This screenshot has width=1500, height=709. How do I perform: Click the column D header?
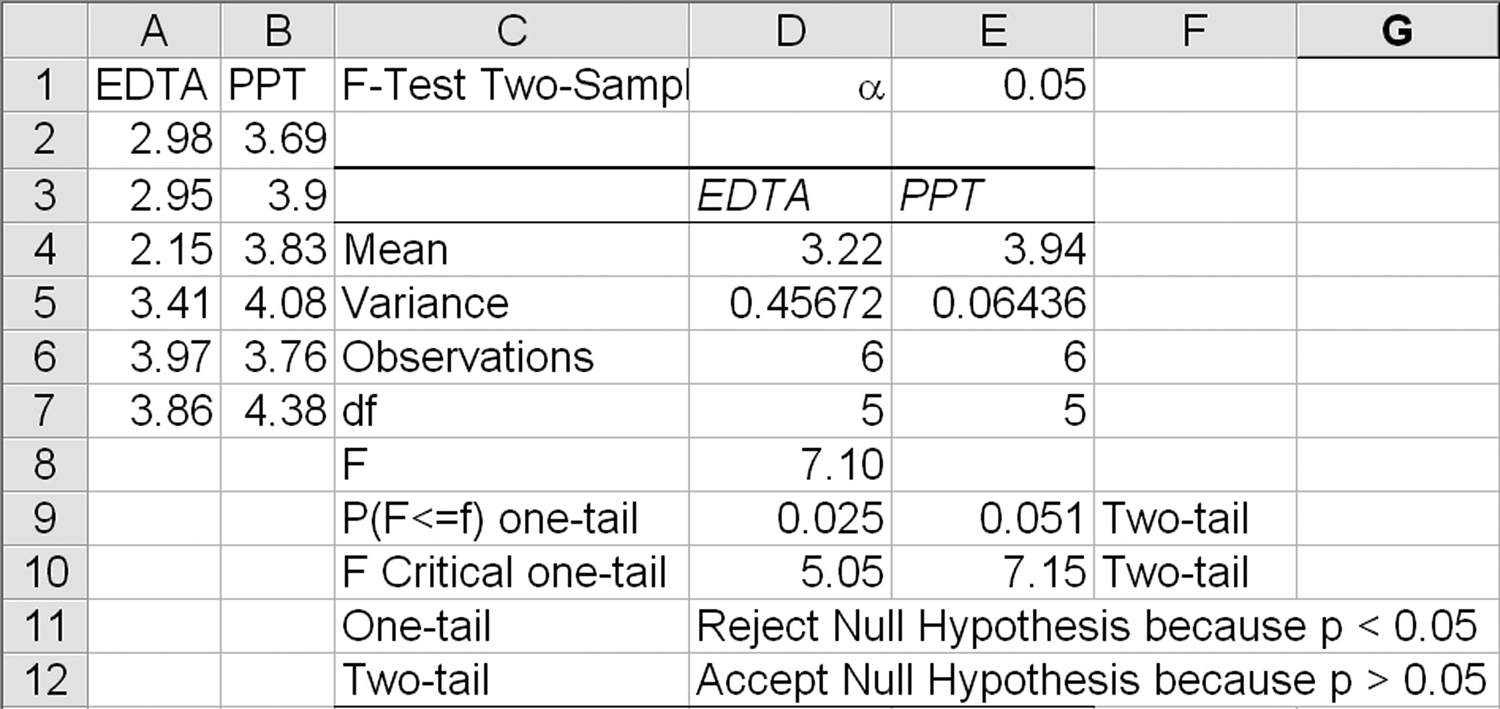pyautogui.click(x=790, y=32)
